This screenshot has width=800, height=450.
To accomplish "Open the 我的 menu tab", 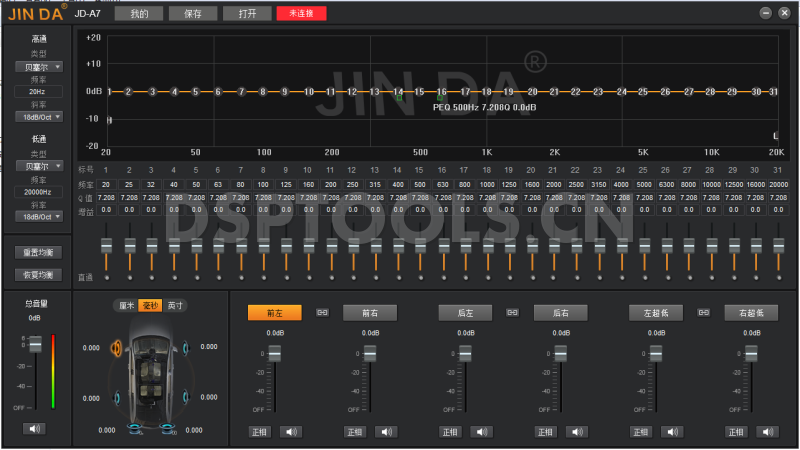I will tap(138, 13).
